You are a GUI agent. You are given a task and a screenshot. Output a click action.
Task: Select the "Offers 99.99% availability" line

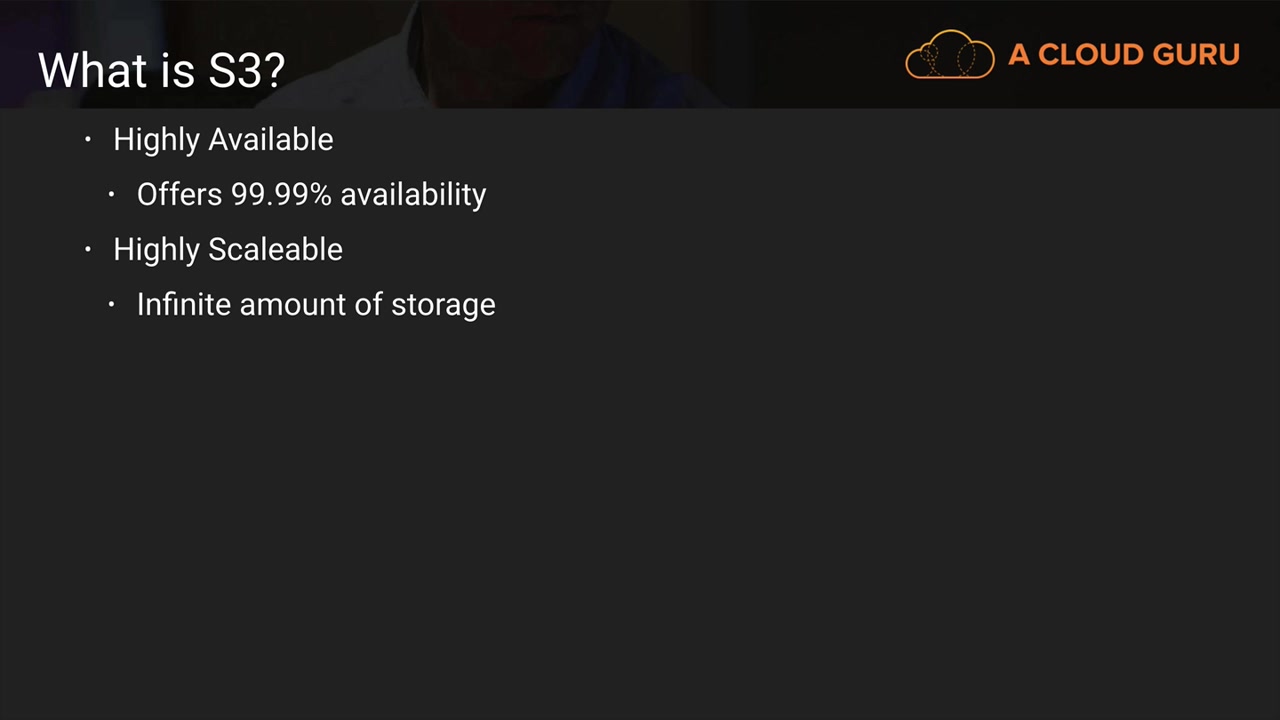[x=311, y=195]
